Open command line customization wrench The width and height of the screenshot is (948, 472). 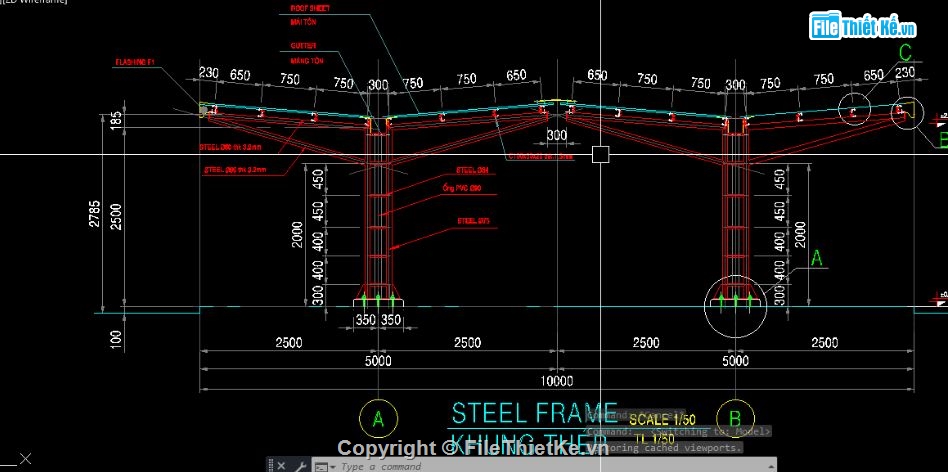pyautogui.click(x=299, y=465)
